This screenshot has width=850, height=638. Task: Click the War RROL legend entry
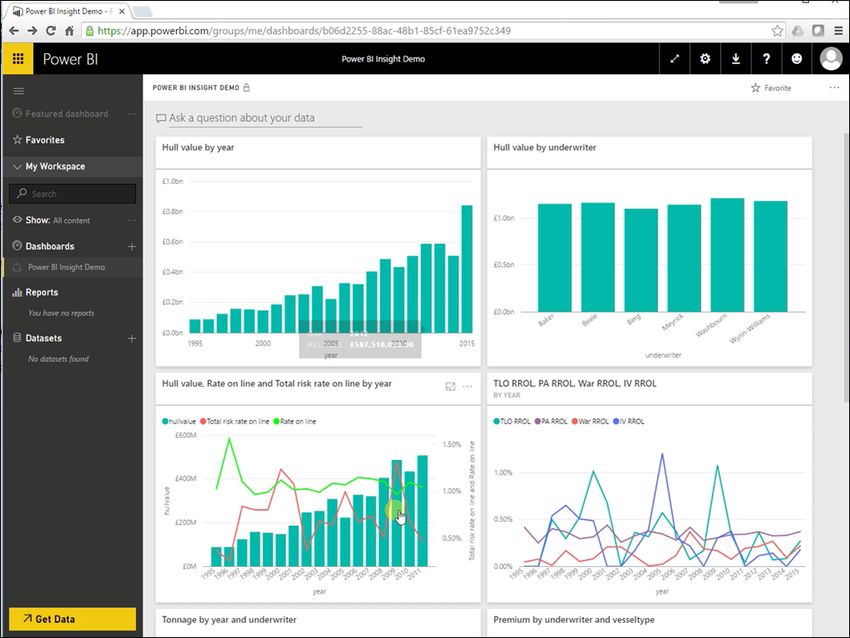[590, 421]
